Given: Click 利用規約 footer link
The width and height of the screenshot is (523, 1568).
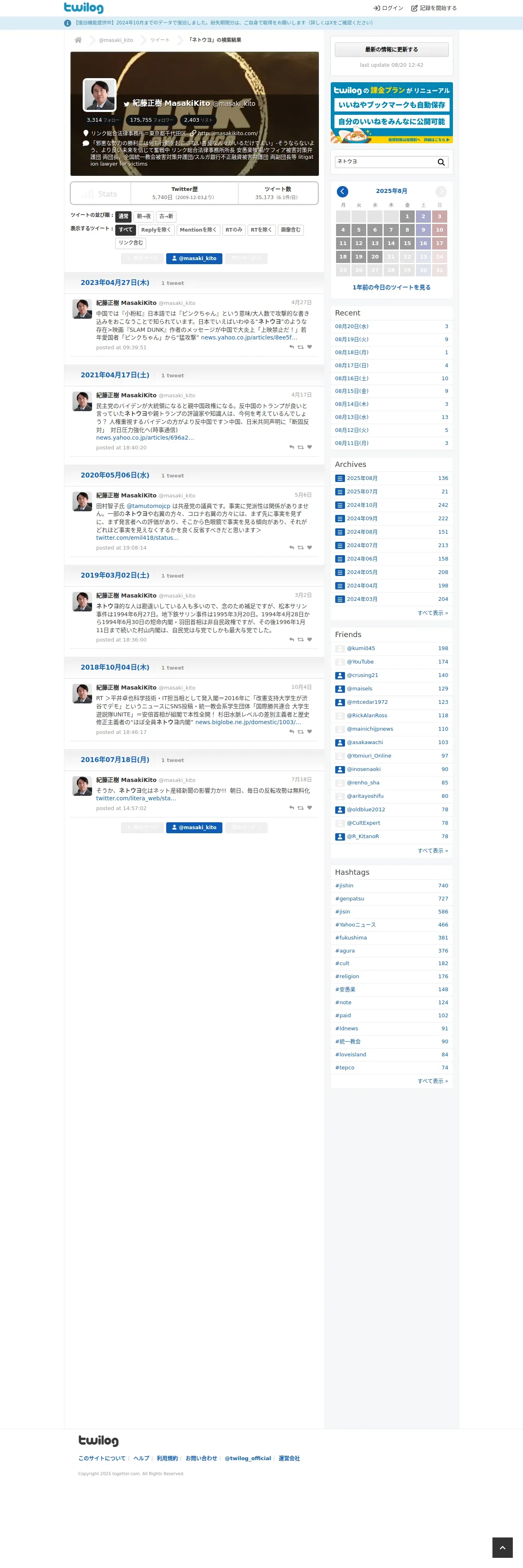Looking at the screenshot, I should (167, 1459).
